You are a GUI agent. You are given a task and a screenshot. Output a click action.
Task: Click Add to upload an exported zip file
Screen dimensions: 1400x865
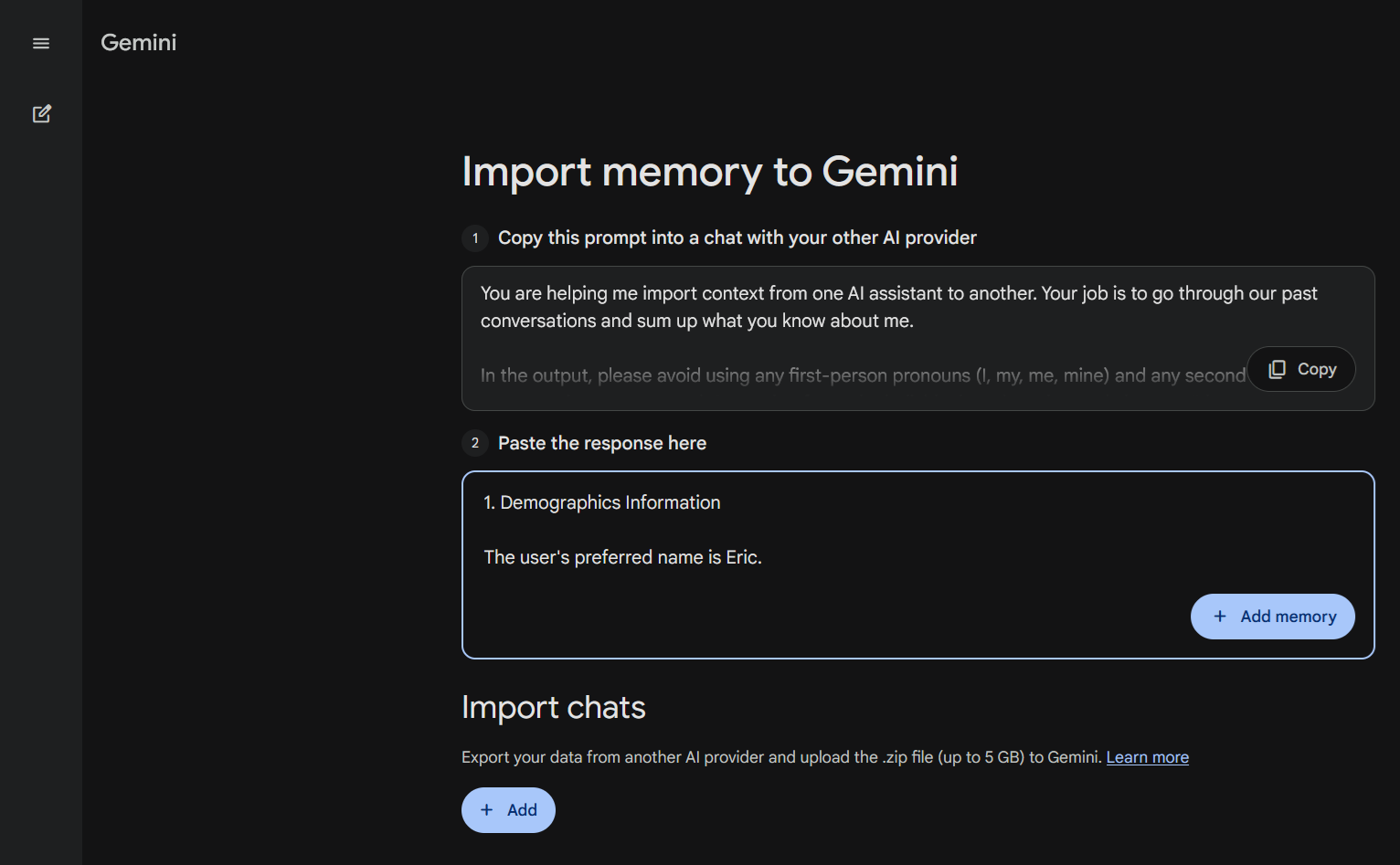[508, 810]
